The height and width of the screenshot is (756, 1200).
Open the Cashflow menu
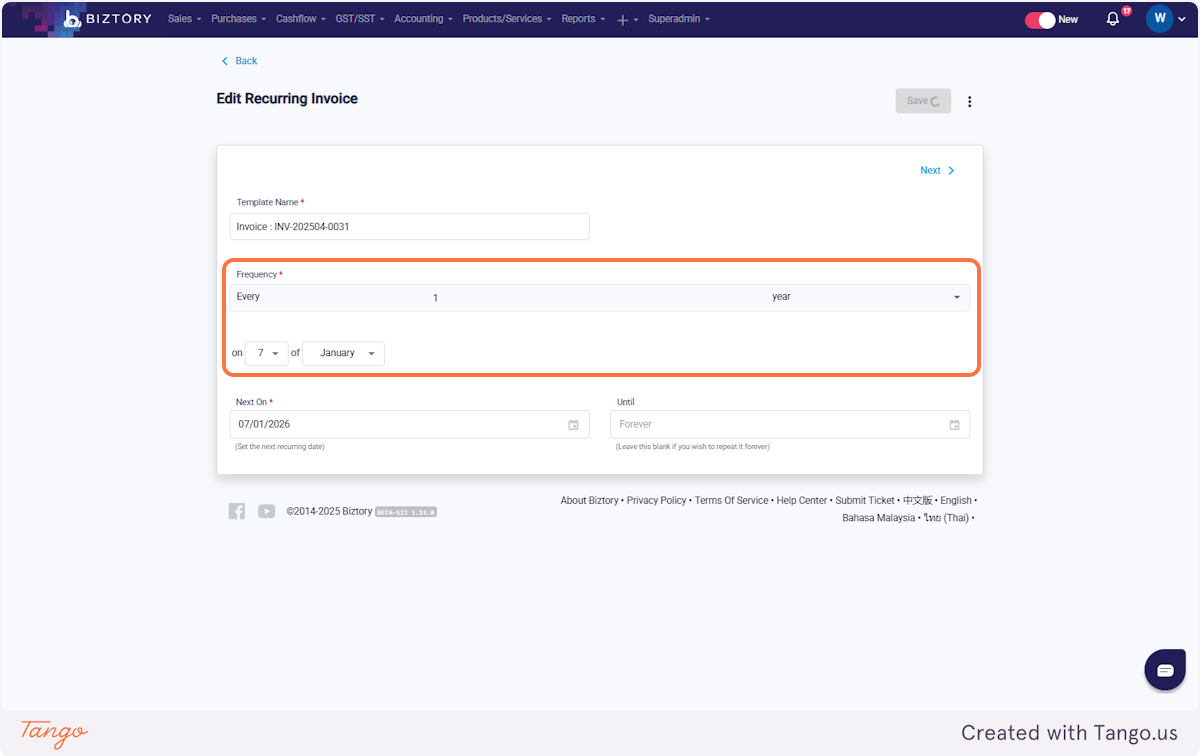pyautogui.click(x=301, y=19)
